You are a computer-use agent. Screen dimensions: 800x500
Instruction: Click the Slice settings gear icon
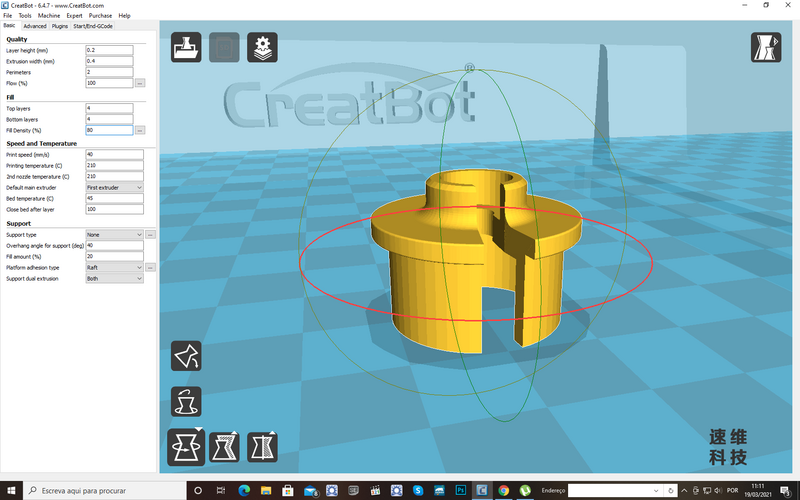262,47
